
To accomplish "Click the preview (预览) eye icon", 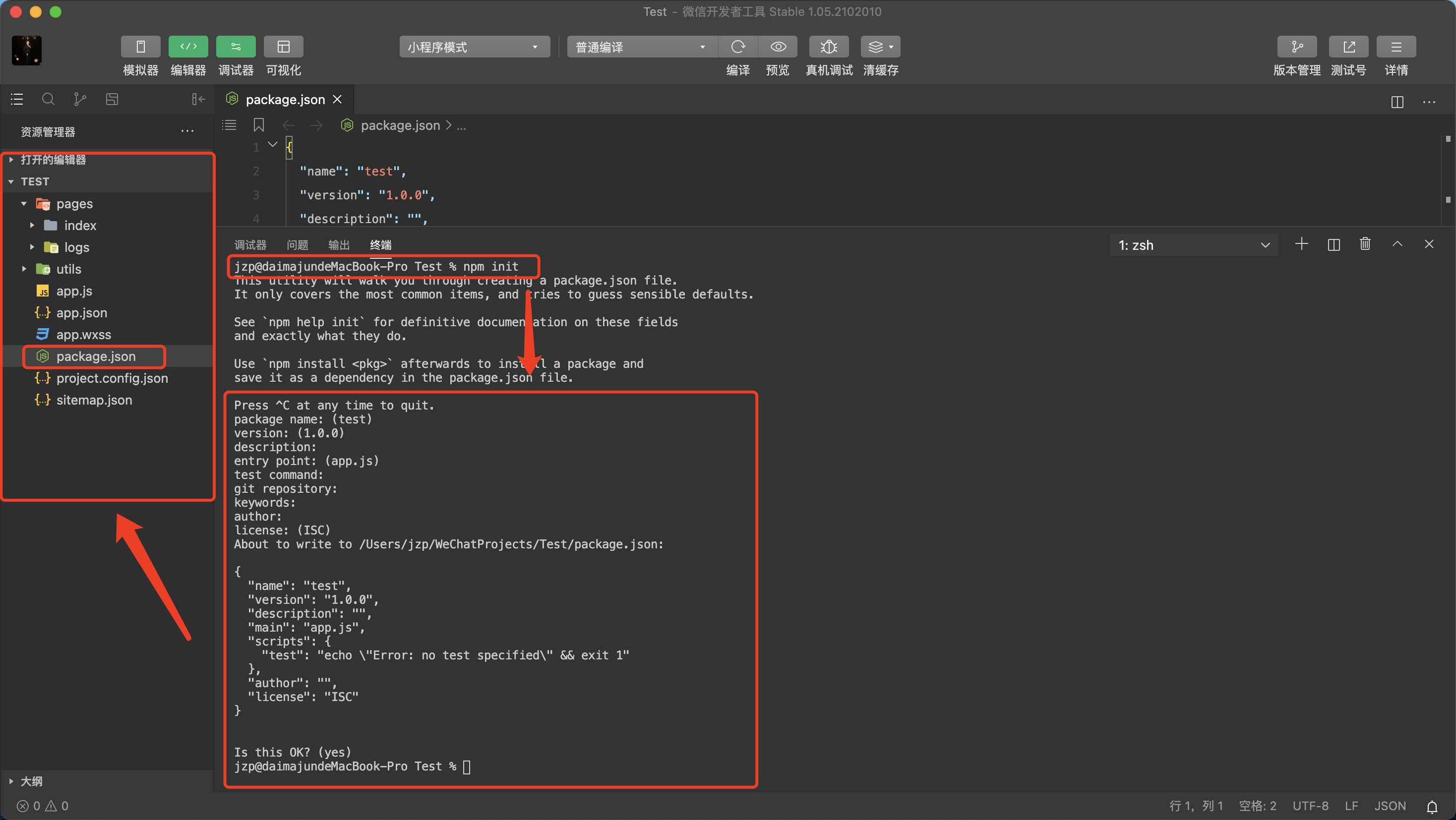I will [x=778, y=47].
